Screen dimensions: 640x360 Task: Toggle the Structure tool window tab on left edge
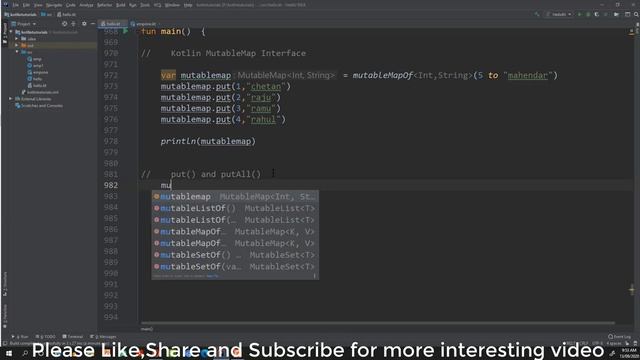tap(5, 283)
